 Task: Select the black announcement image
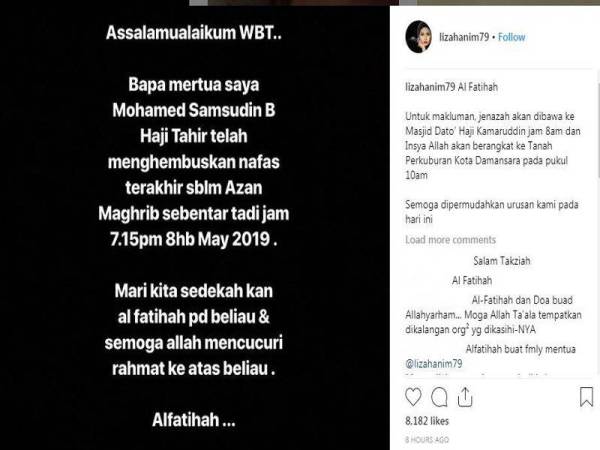[195, 228]
